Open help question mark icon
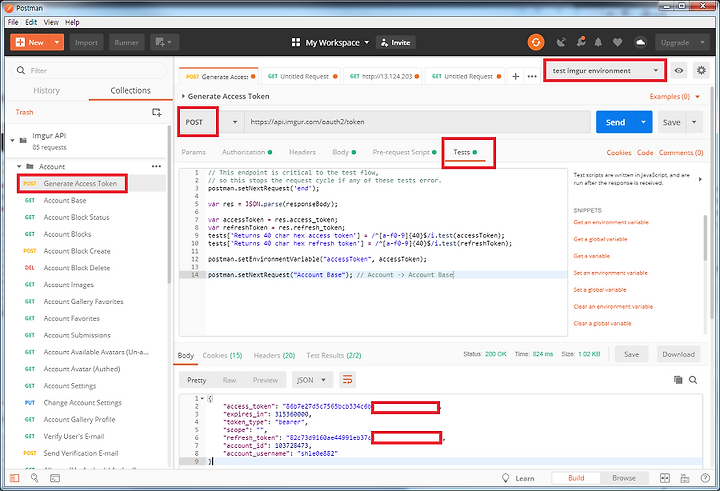This screenshot has width=720, height=491. pyautogui.click(x=705, y=478)
